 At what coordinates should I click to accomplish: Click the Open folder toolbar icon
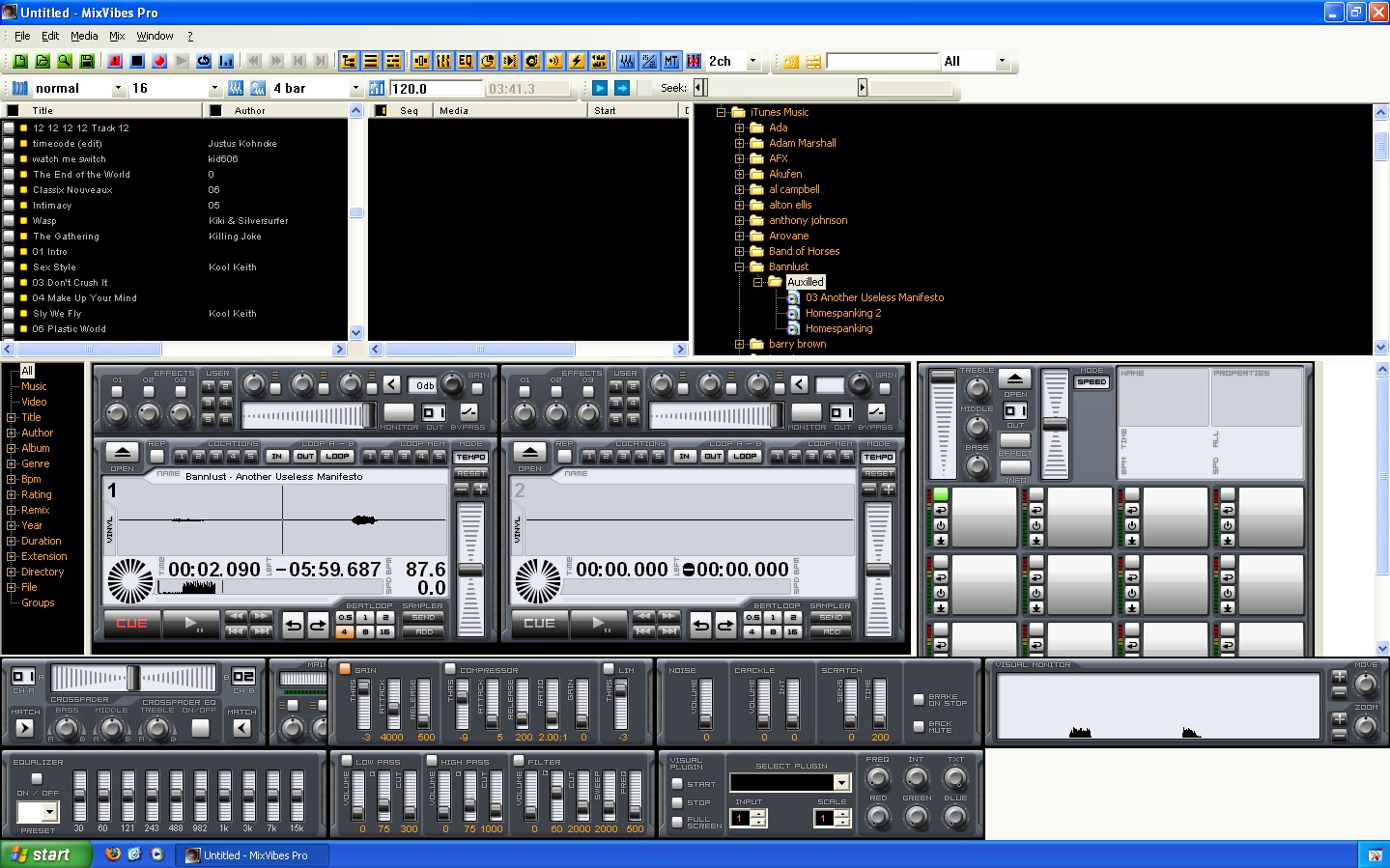(43, 61)
